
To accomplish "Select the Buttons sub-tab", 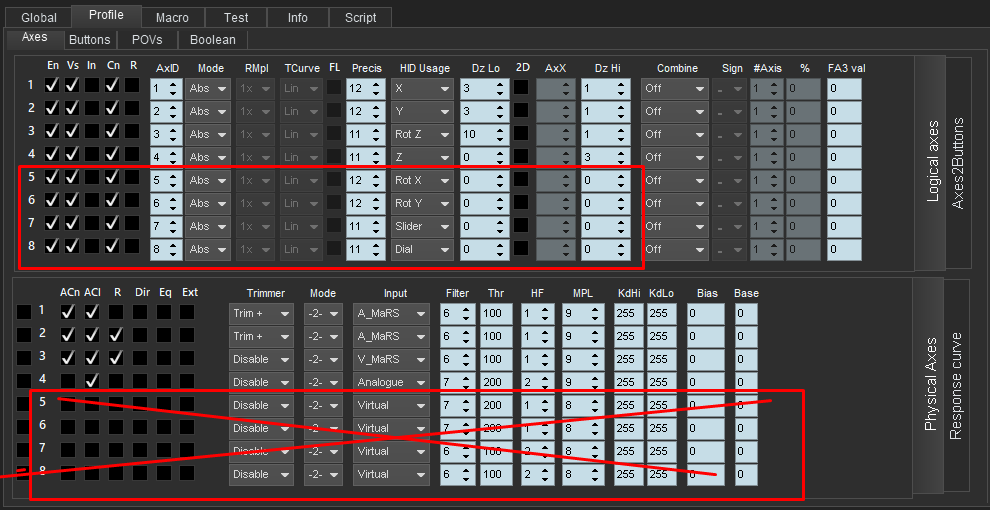I will tap(89, 40).
